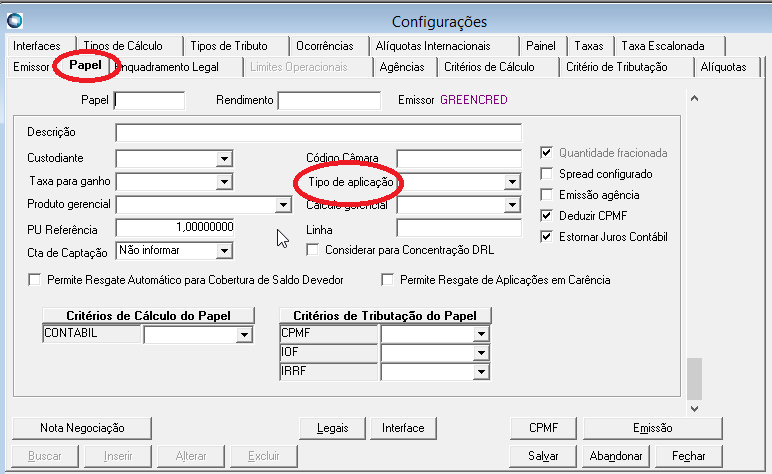This screenshot has width=772, height=474.
Task: Click the Legais button
Action: click(x=332, y=428)
